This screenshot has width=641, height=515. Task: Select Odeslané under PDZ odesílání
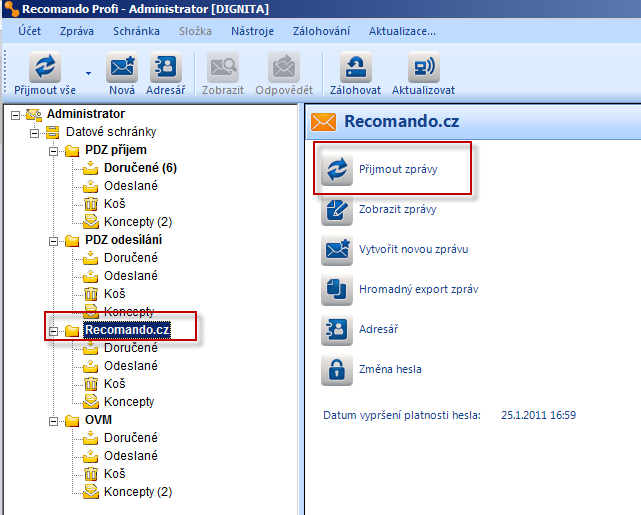coord(131,275)
